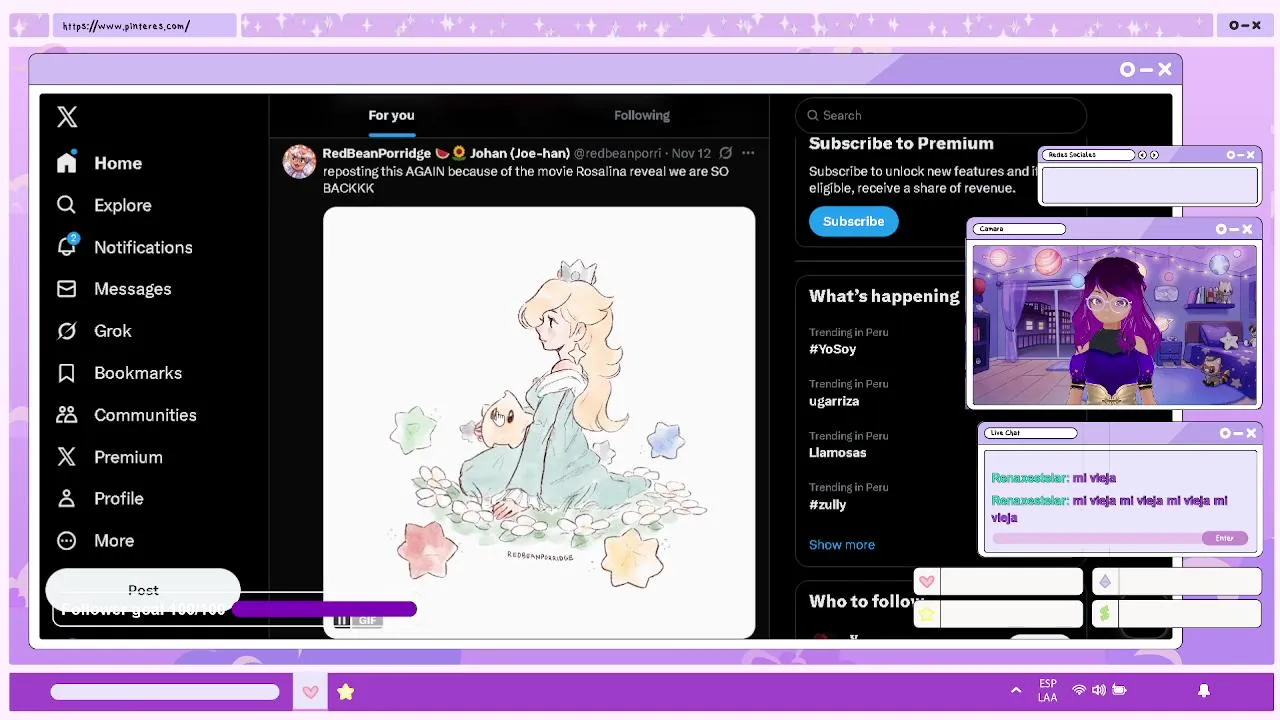Screen dimensions: 1280x720
Task: Open the Rosalina illustration image
Action: tap(539, 422)
